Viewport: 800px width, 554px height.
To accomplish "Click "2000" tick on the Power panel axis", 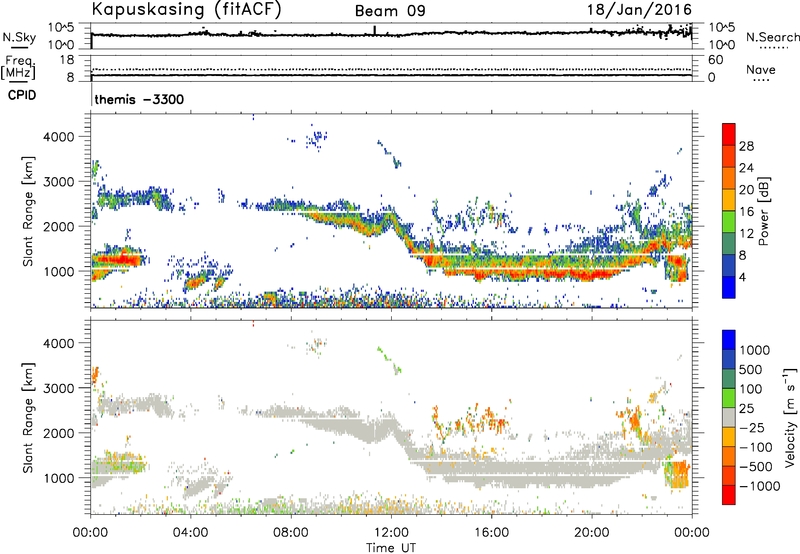I will (58, 226).
